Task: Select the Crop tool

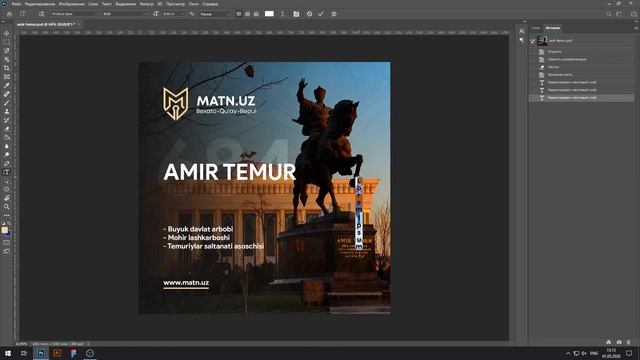Action: point(7,68)
